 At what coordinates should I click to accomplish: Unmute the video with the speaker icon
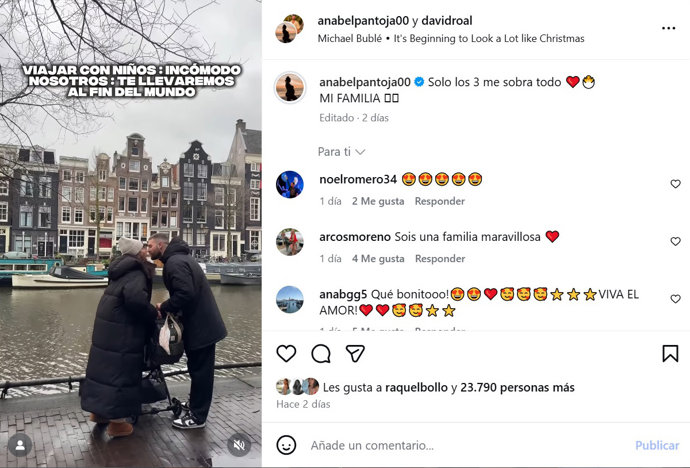pos(239,445)
